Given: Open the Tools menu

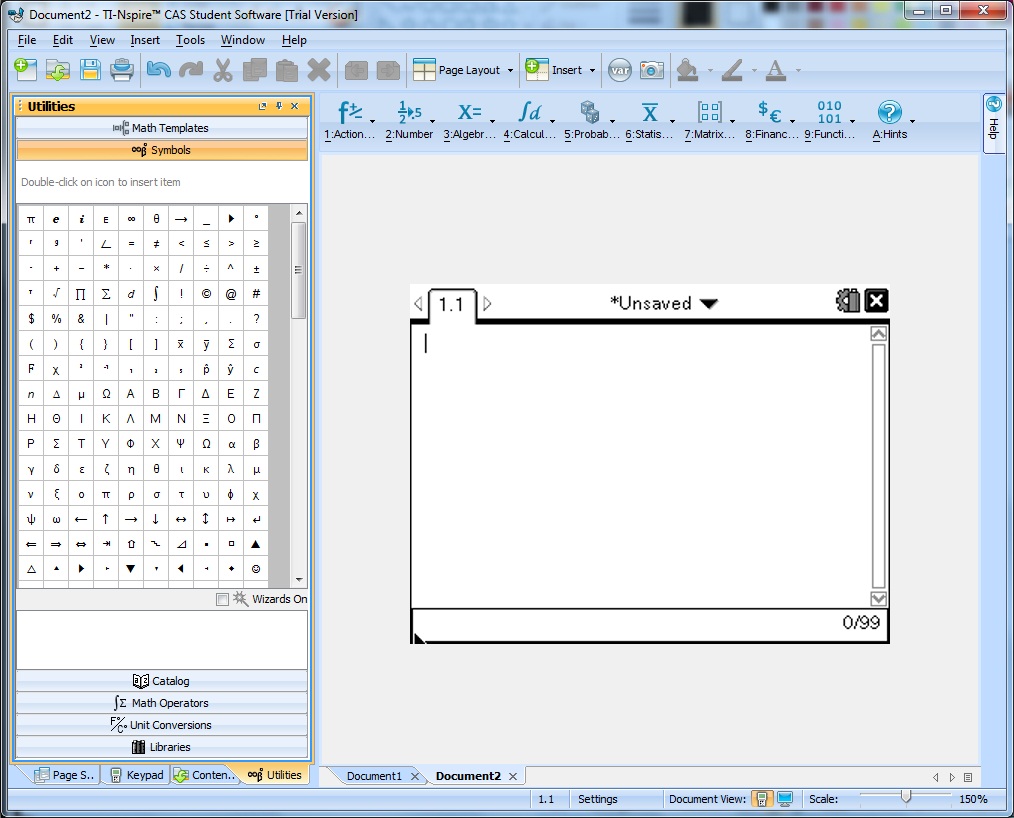Looking at the screenshot, I should pyautogui.click(x=190, y=40).
